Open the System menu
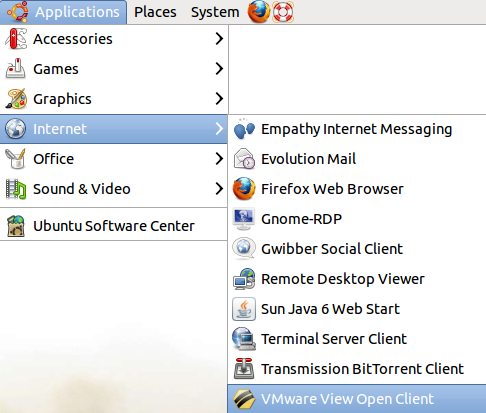 click(x=215, y=12)
